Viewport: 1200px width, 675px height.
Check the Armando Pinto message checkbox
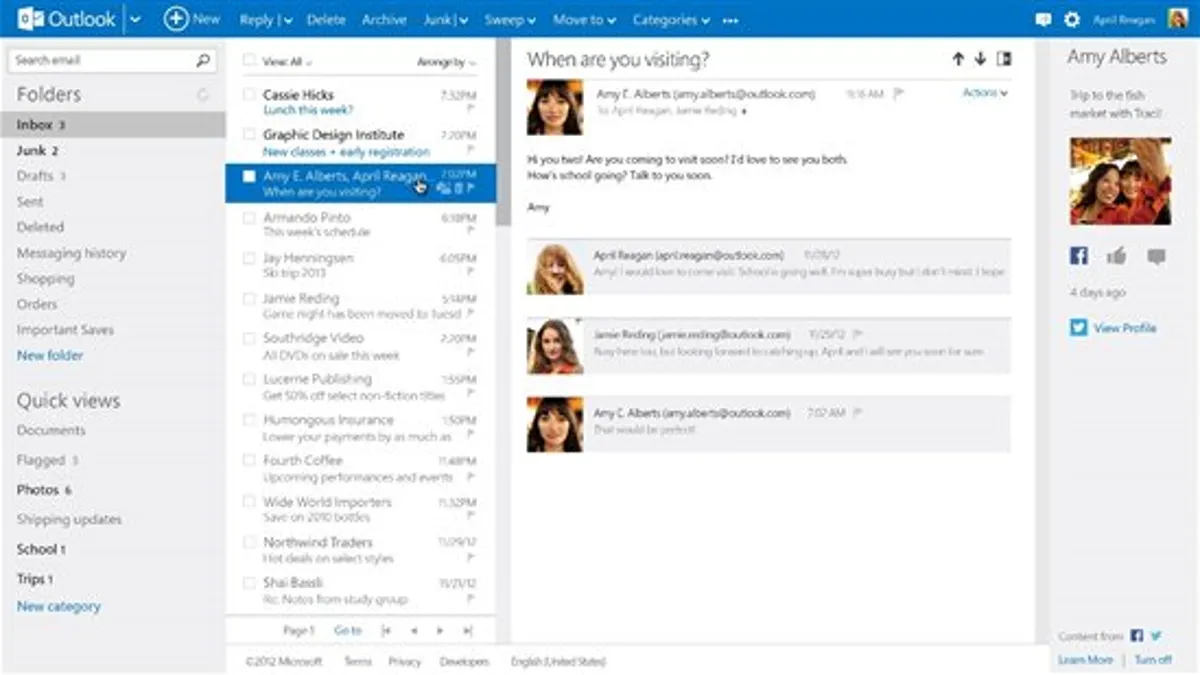(249, 217)
